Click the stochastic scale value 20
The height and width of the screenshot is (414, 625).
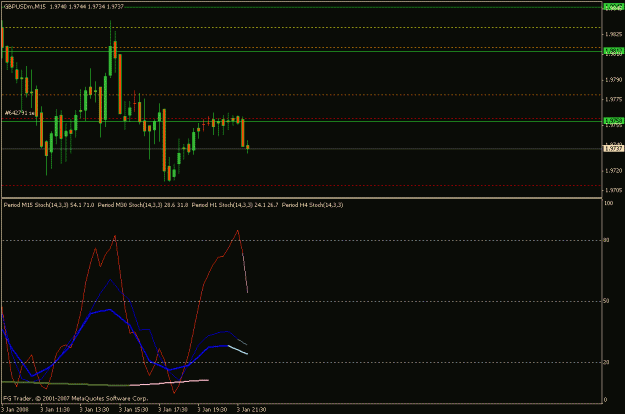tap(606, 362)
